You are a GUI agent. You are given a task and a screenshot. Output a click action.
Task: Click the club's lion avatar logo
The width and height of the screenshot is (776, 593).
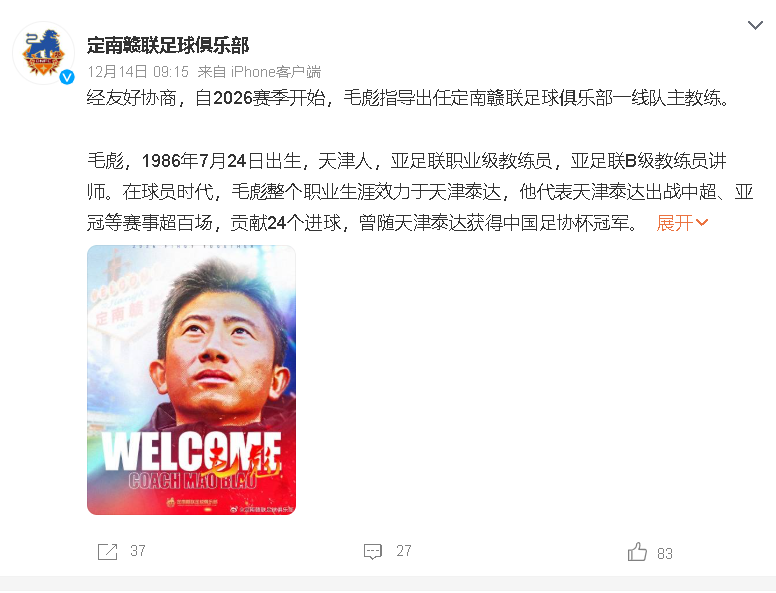click(x=43, y=52)
